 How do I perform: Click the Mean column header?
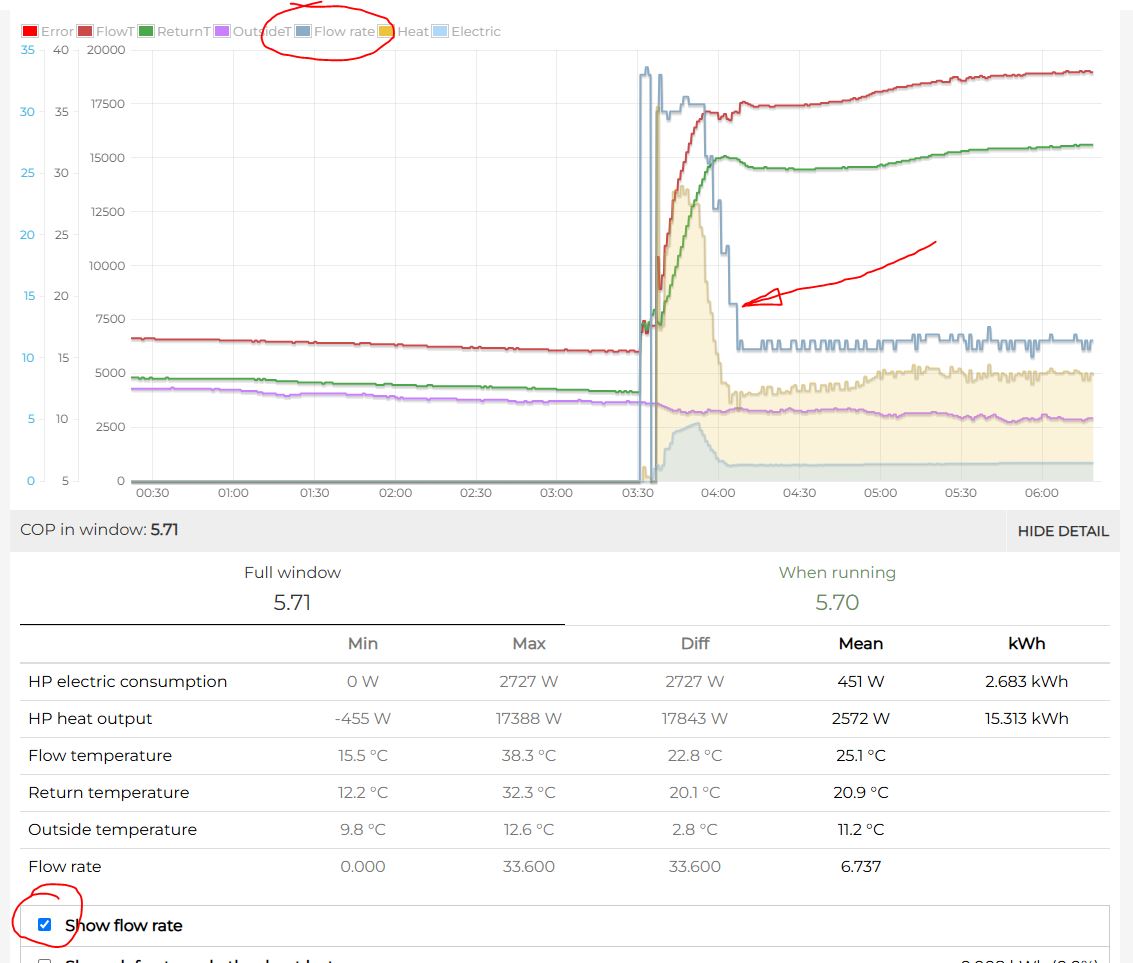tap(860, 644)
